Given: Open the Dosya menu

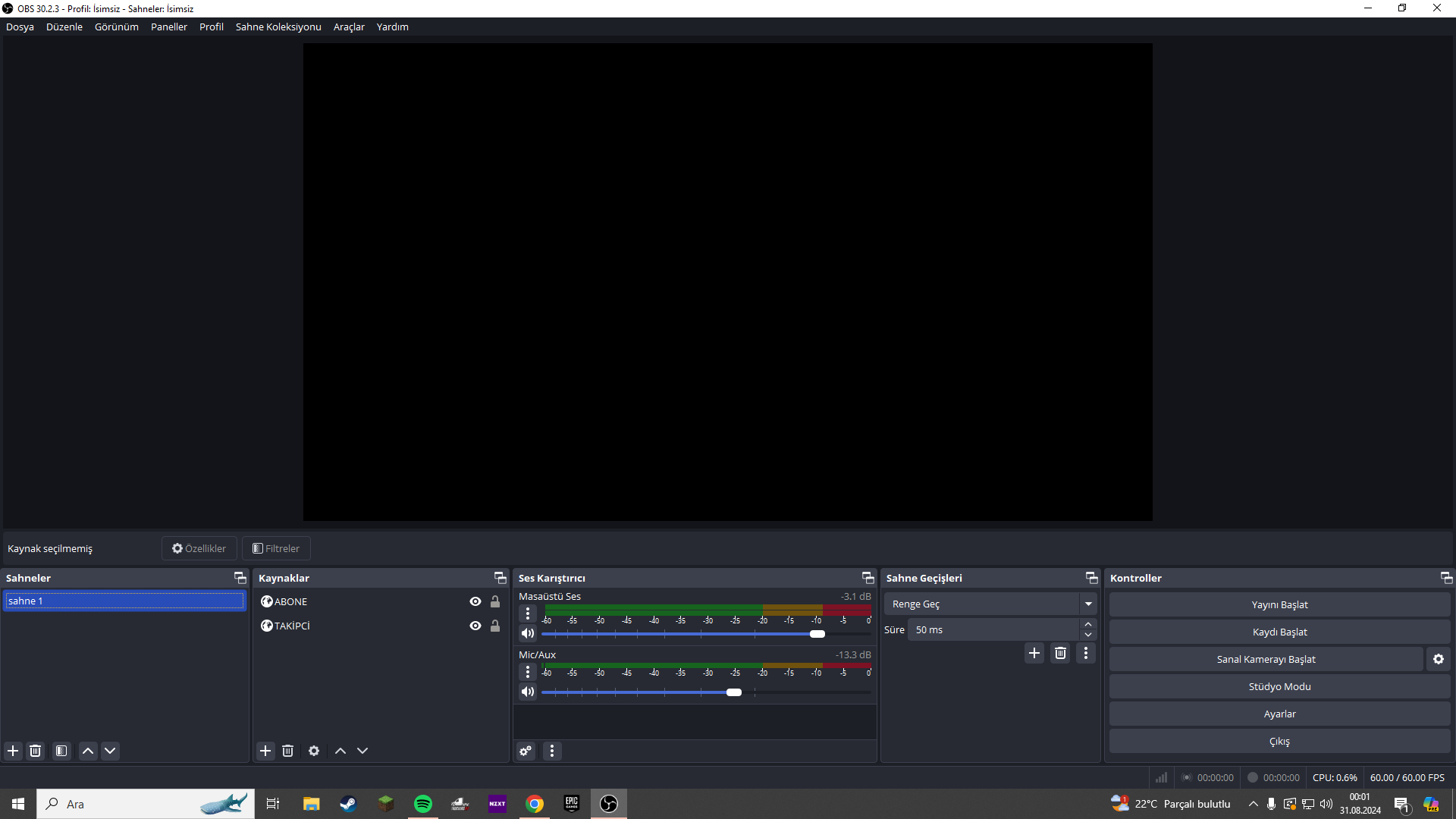Looking at the screenshot, I should tap(20, 27).
